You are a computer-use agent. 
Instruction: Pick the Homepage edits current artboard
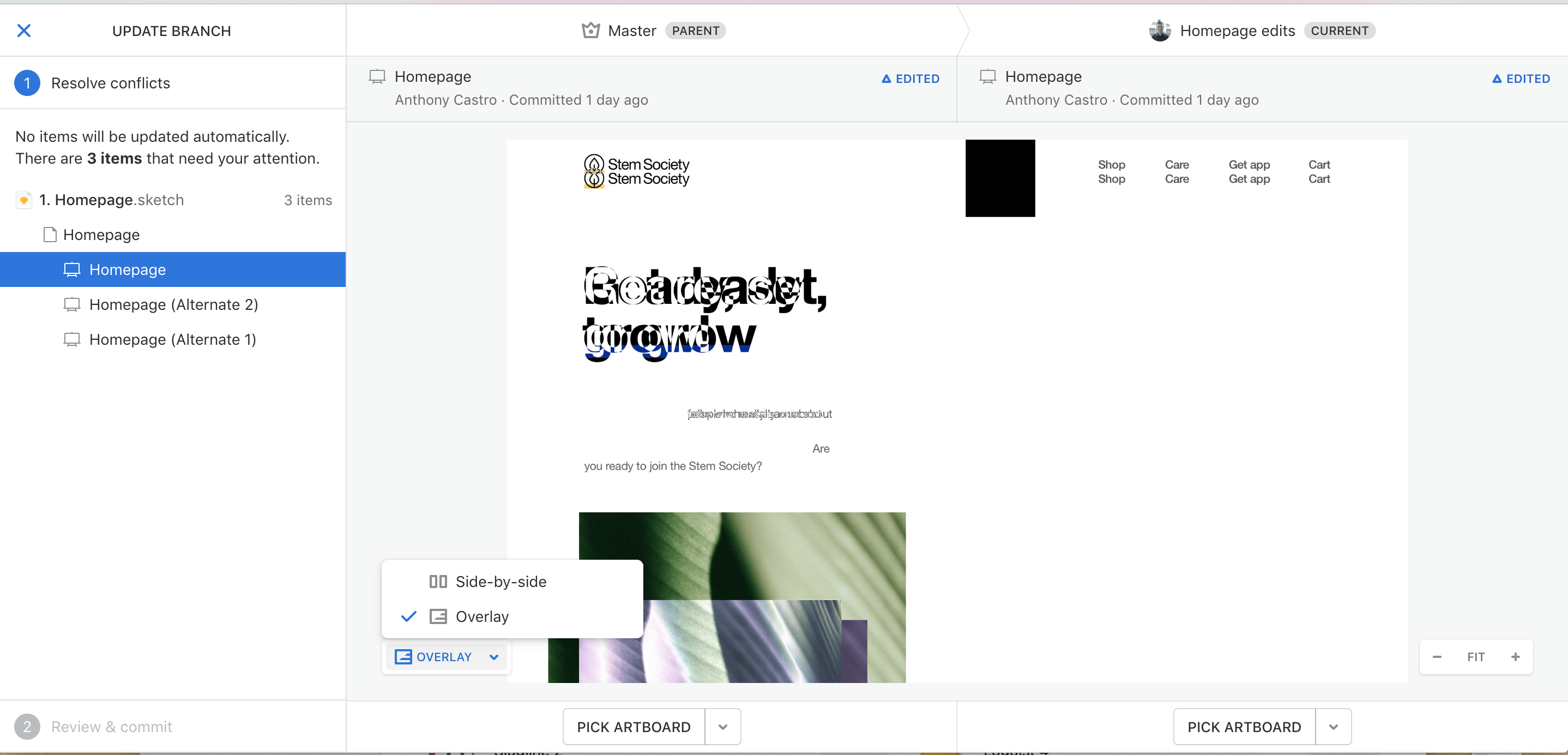(1244, 727)
